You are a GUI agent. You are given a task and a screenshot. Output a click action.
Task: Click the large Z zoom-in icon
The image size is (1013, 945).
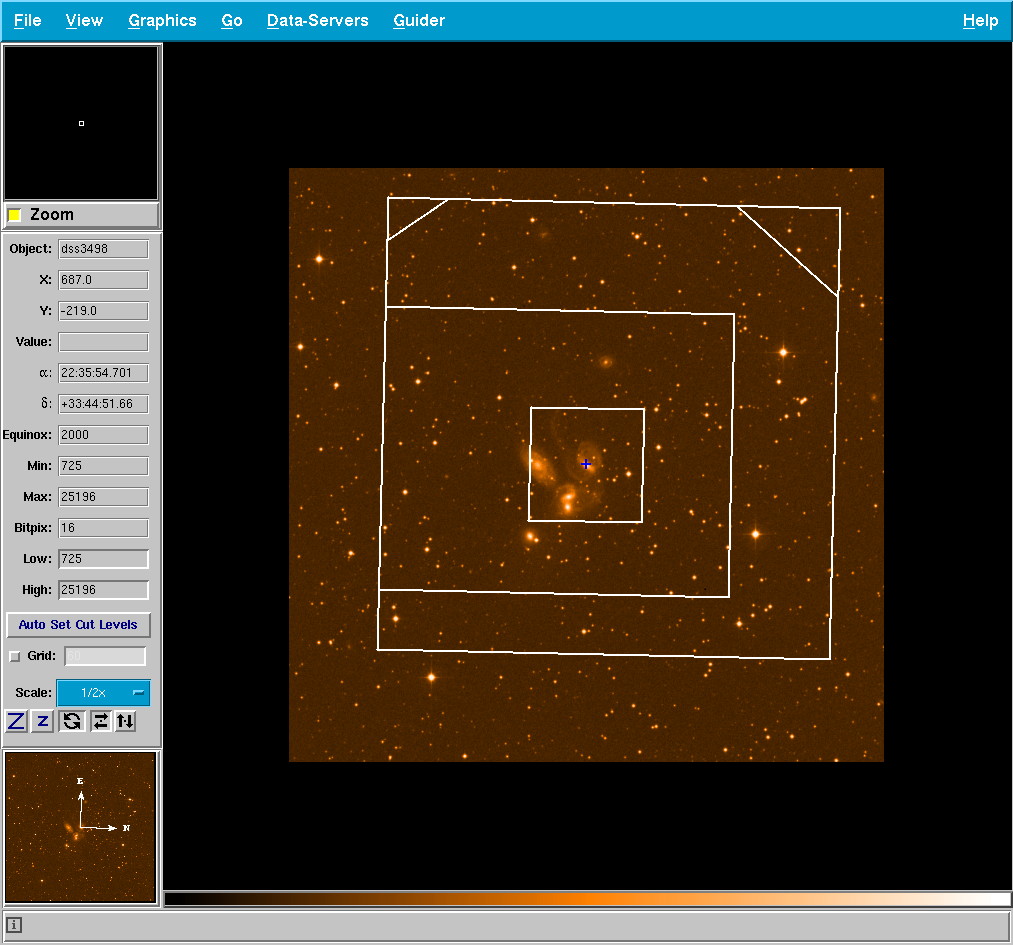click(x=16, y=721)
